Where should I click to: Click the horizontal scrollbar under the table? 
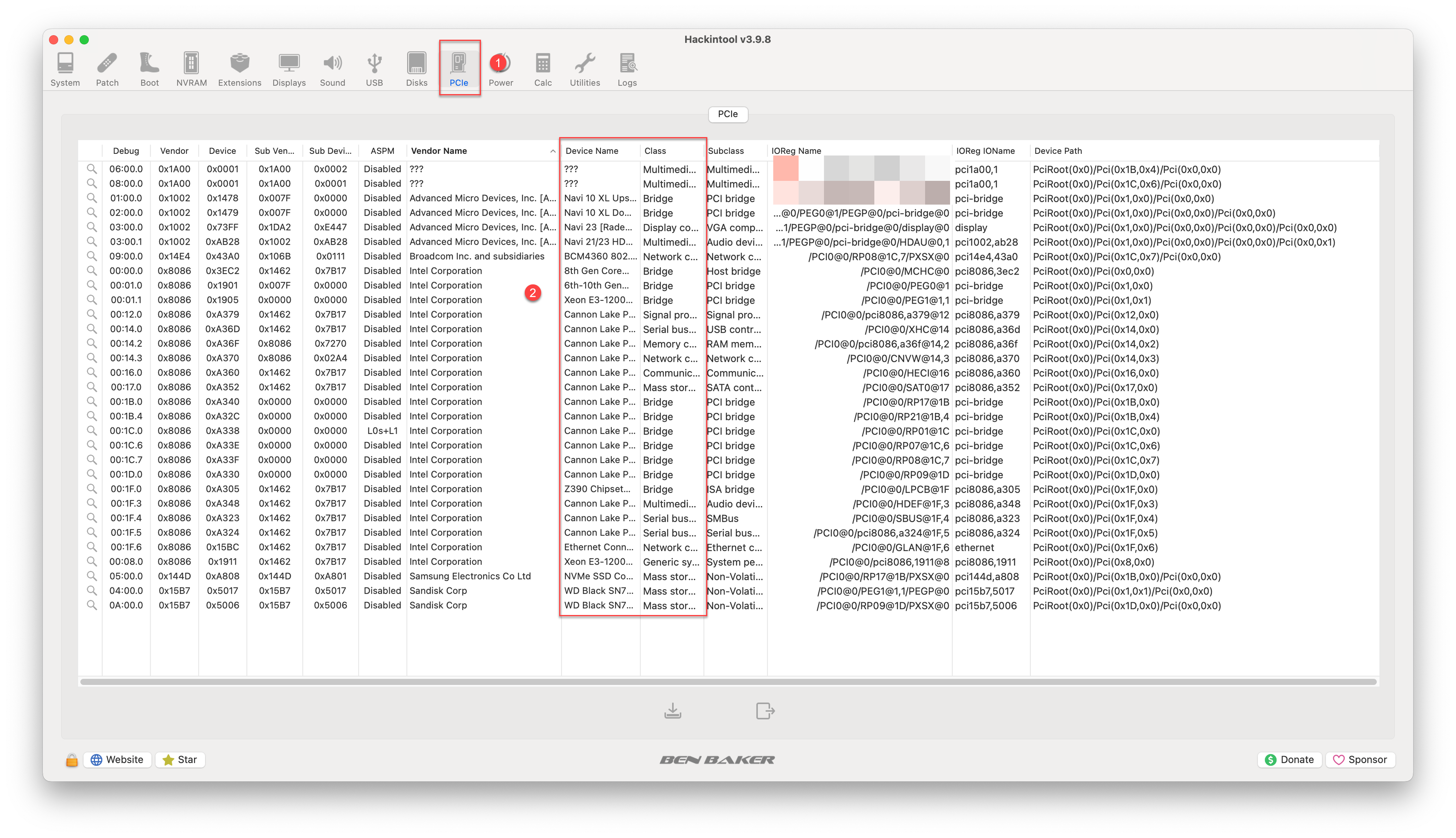click(728, 682)
